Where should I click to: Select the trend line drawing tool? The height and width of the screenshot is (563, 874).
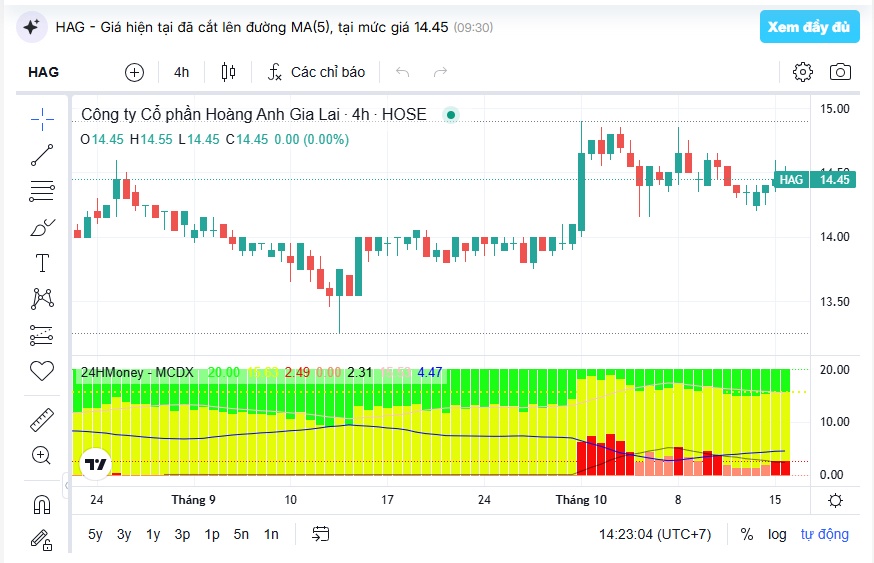[x=42, y=155]
